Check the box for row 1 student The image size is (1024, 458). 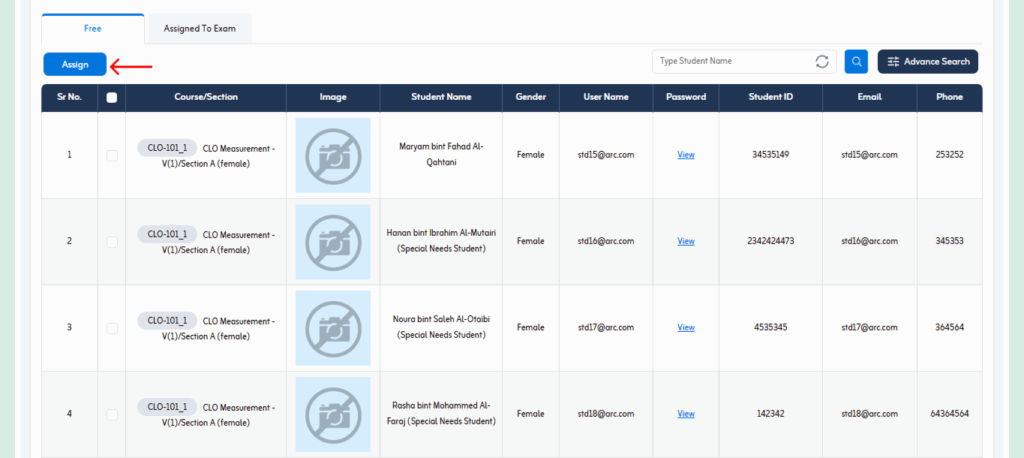(x=112, y=155)
